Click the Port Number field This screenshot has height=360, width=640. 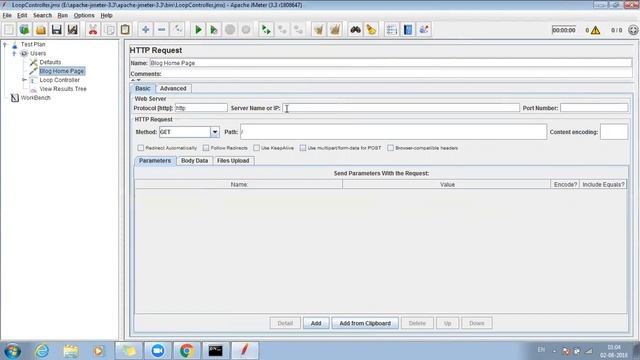click(x=594, y=108)
